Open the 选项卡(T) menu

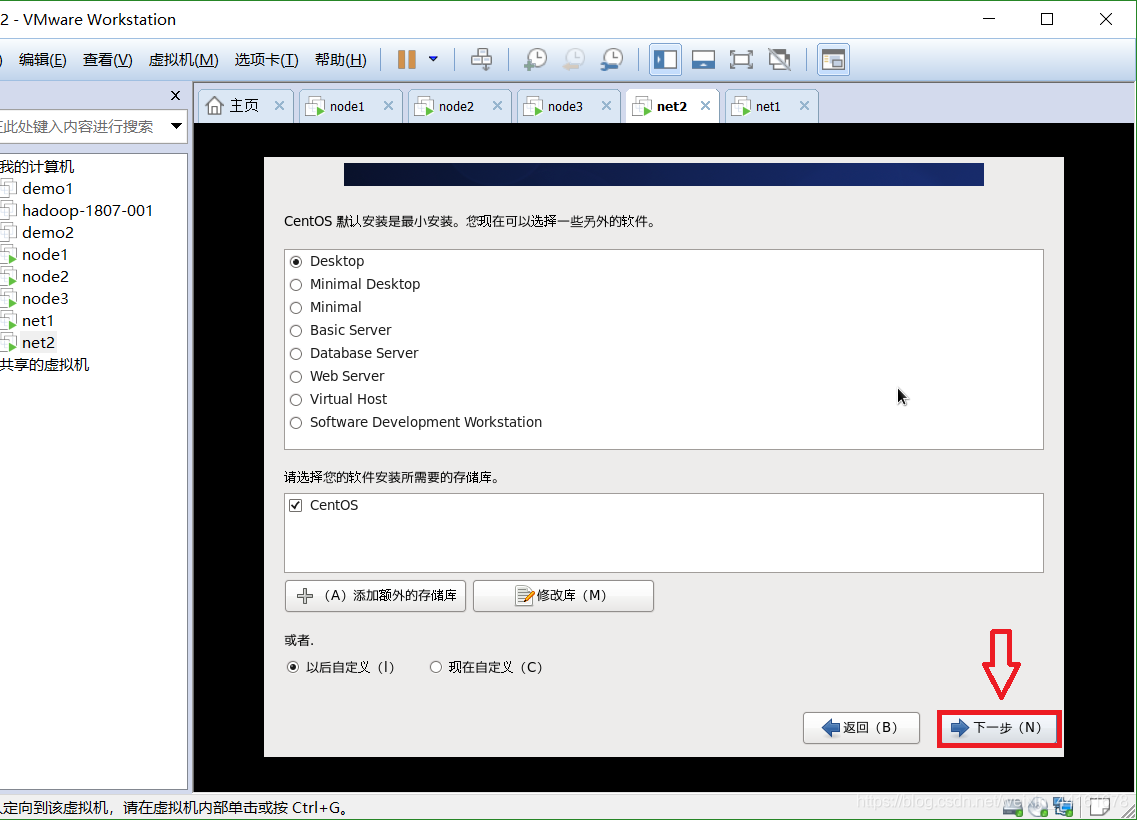(266, 60)
